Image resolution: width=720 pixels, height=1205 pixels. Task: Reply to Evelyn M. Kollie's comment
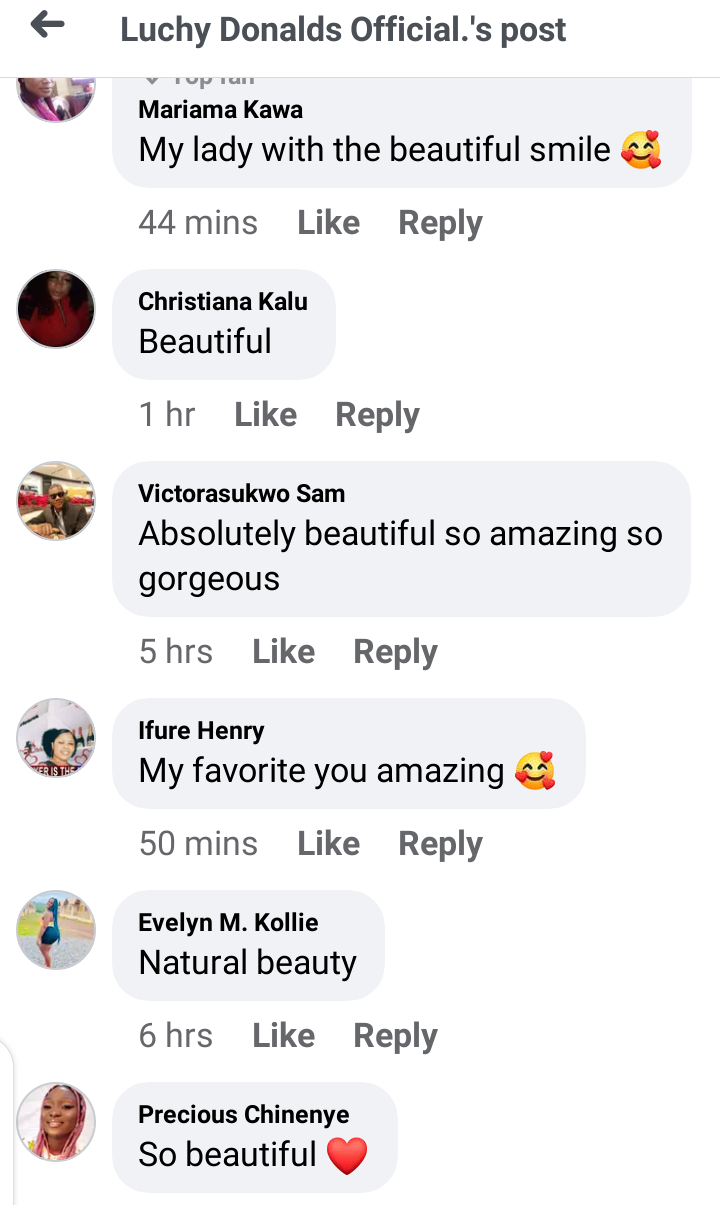click(395, 1035)
